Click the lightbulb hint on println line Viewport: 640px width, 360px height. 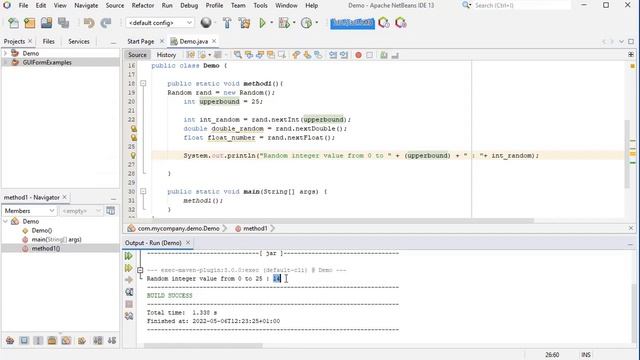coord(133,156)
